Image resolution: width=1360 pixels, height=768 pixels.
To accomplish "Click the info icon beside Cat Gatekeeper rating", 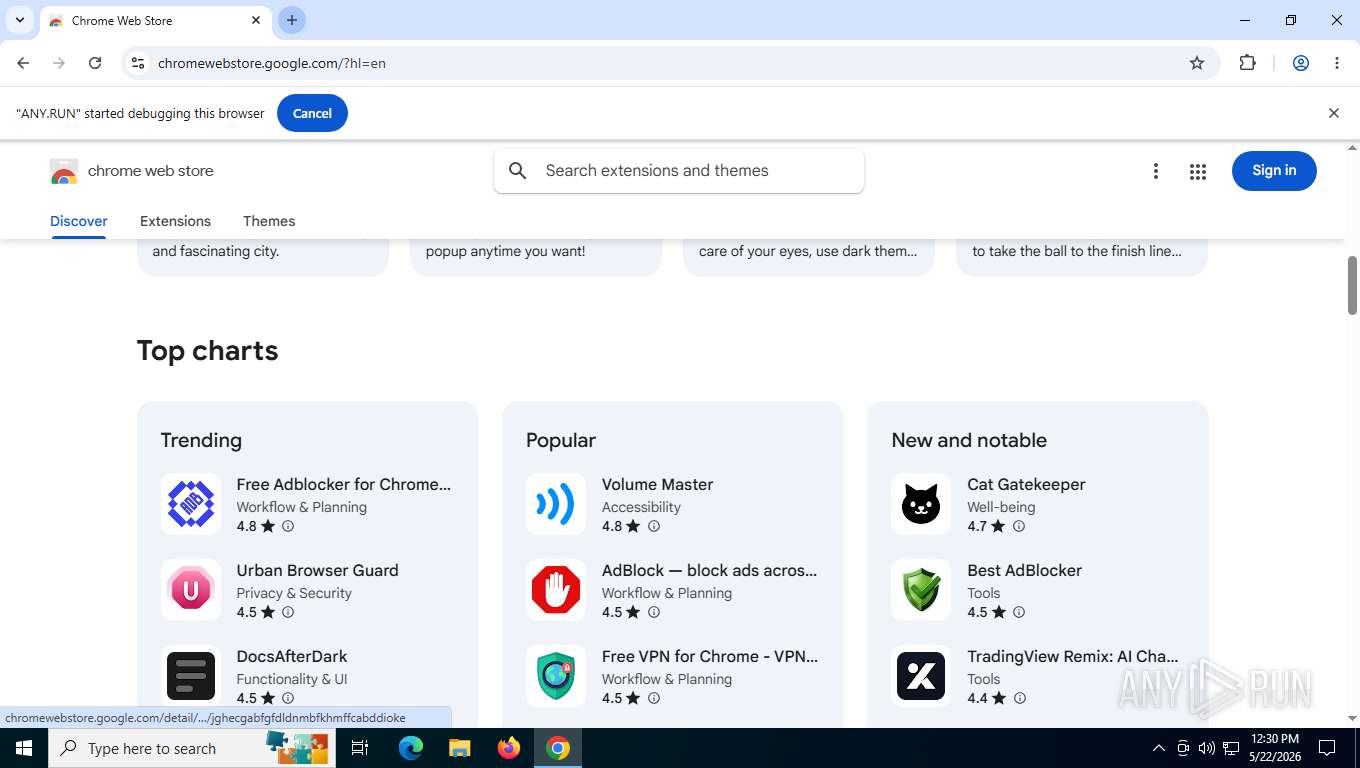I will click(x=1019, y=526).
